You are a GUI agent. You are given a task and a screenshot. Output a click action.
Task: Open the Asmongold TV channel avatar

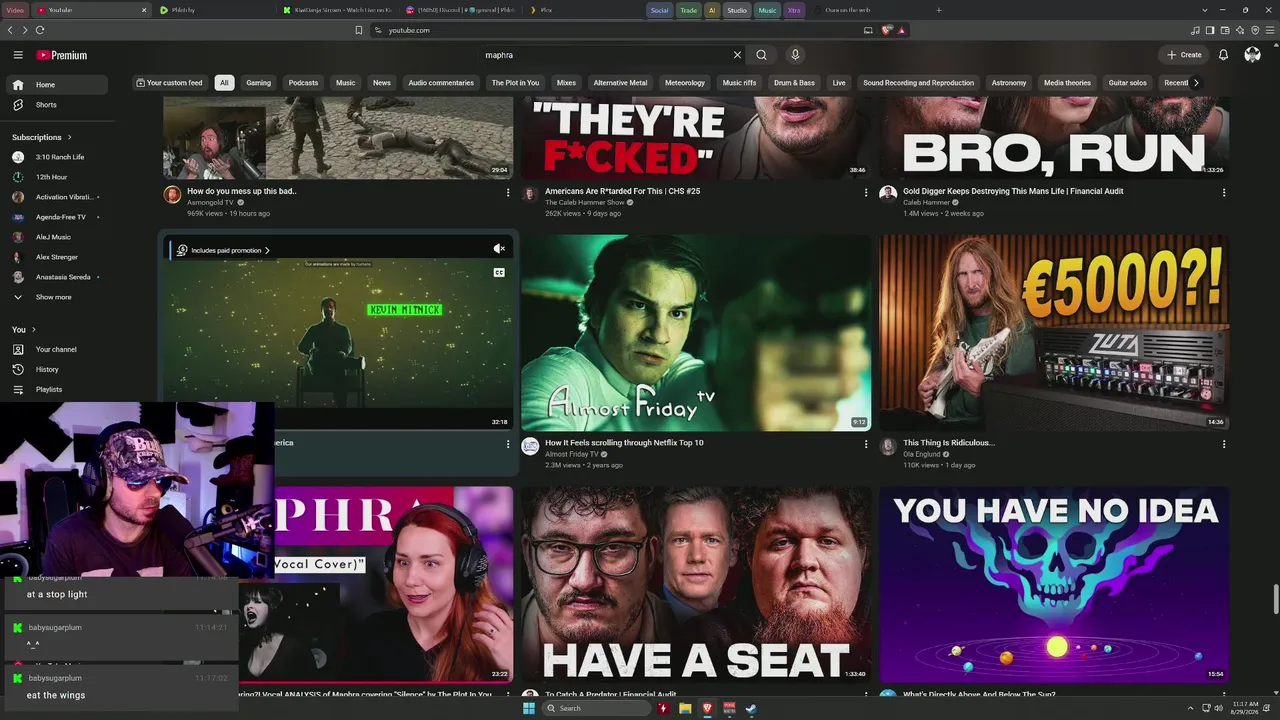172,195
